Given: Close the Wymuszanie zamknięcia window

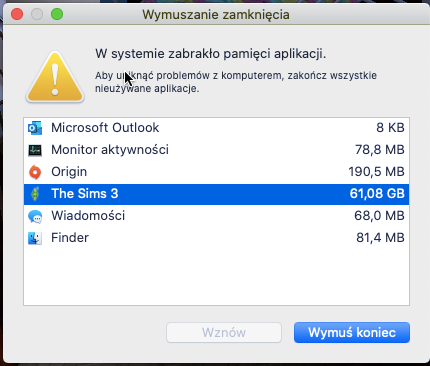Looking at the screenshot, I should [x=17, y=14].
